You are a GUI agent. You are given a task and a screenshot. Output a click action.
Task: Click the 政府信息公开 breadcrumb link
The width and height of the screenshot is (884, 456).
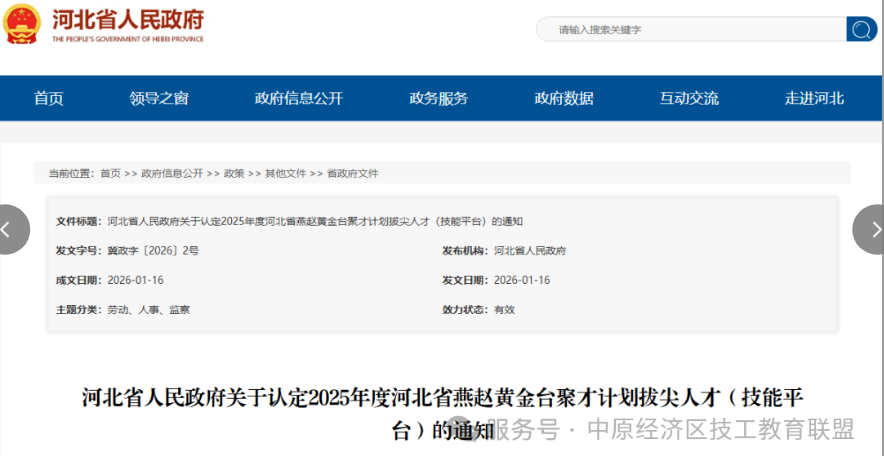tap(172, 173)
